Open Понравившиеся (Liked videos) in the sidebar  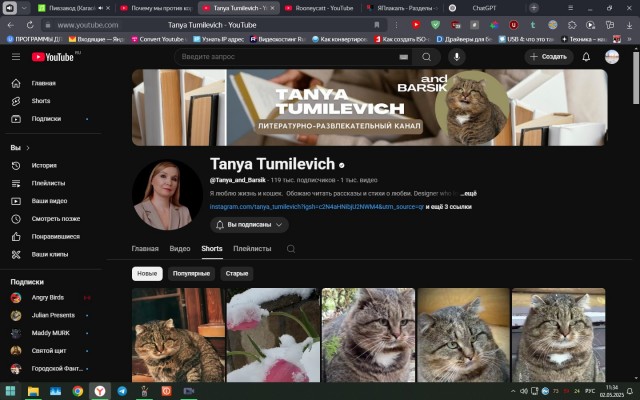(55, 237)
